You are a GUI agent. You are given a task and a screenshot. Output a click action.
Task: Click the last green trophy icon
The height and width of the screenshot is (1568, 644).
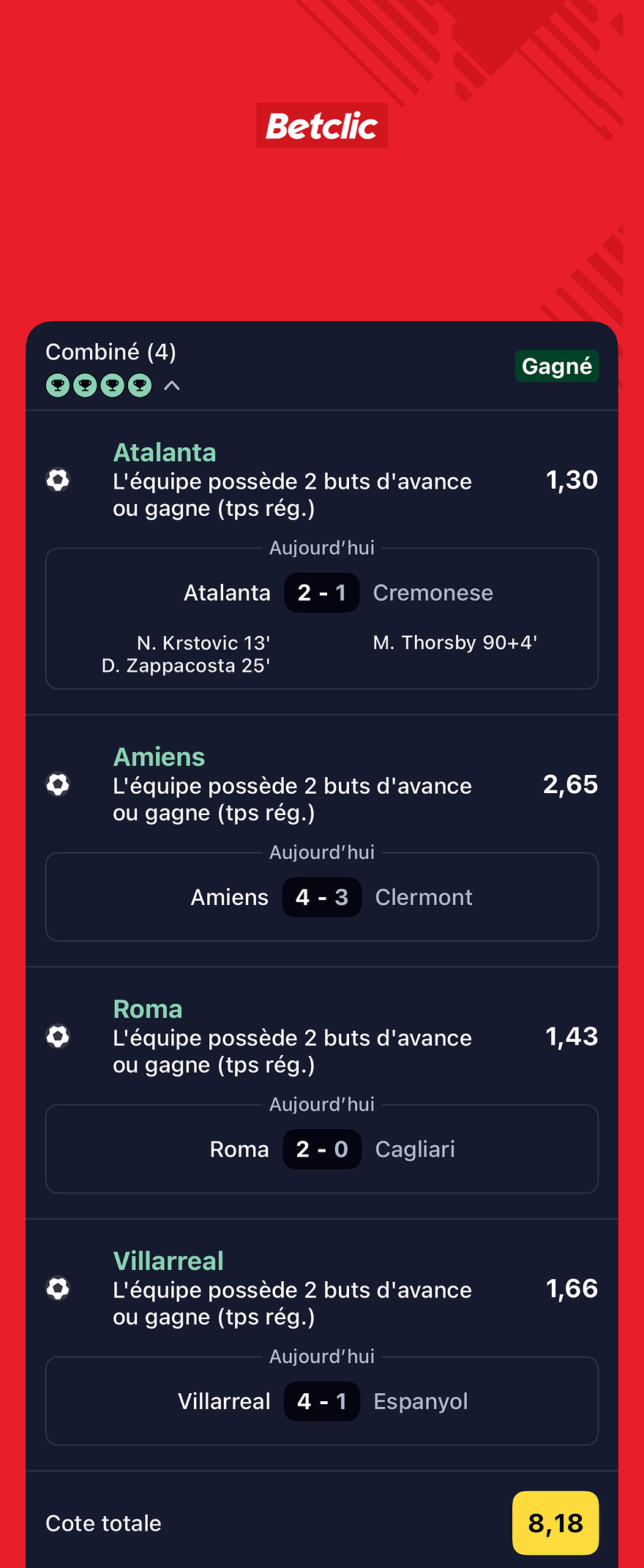[x=139, y=385]
